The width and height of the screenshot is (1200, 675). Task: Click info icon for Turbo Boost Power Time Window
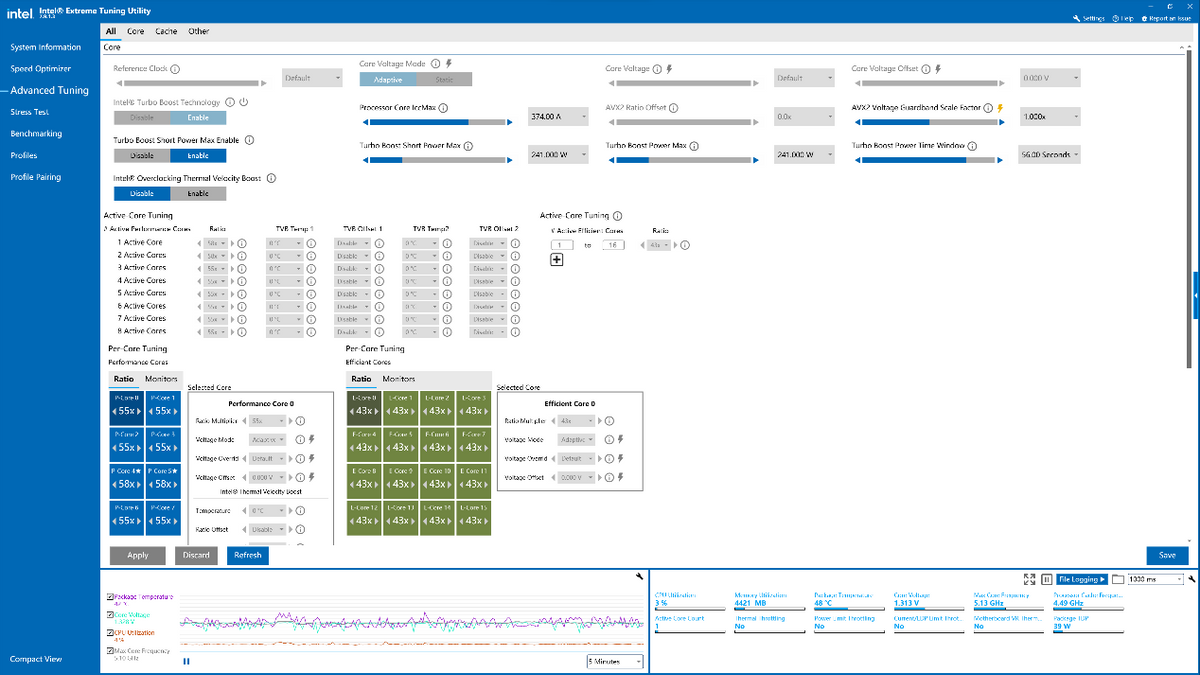click(974, 146)
